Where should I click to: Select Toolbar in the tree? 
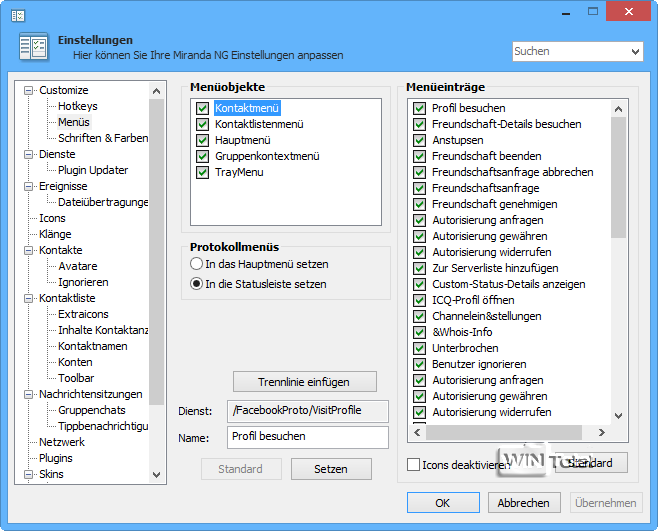(76, 378)
